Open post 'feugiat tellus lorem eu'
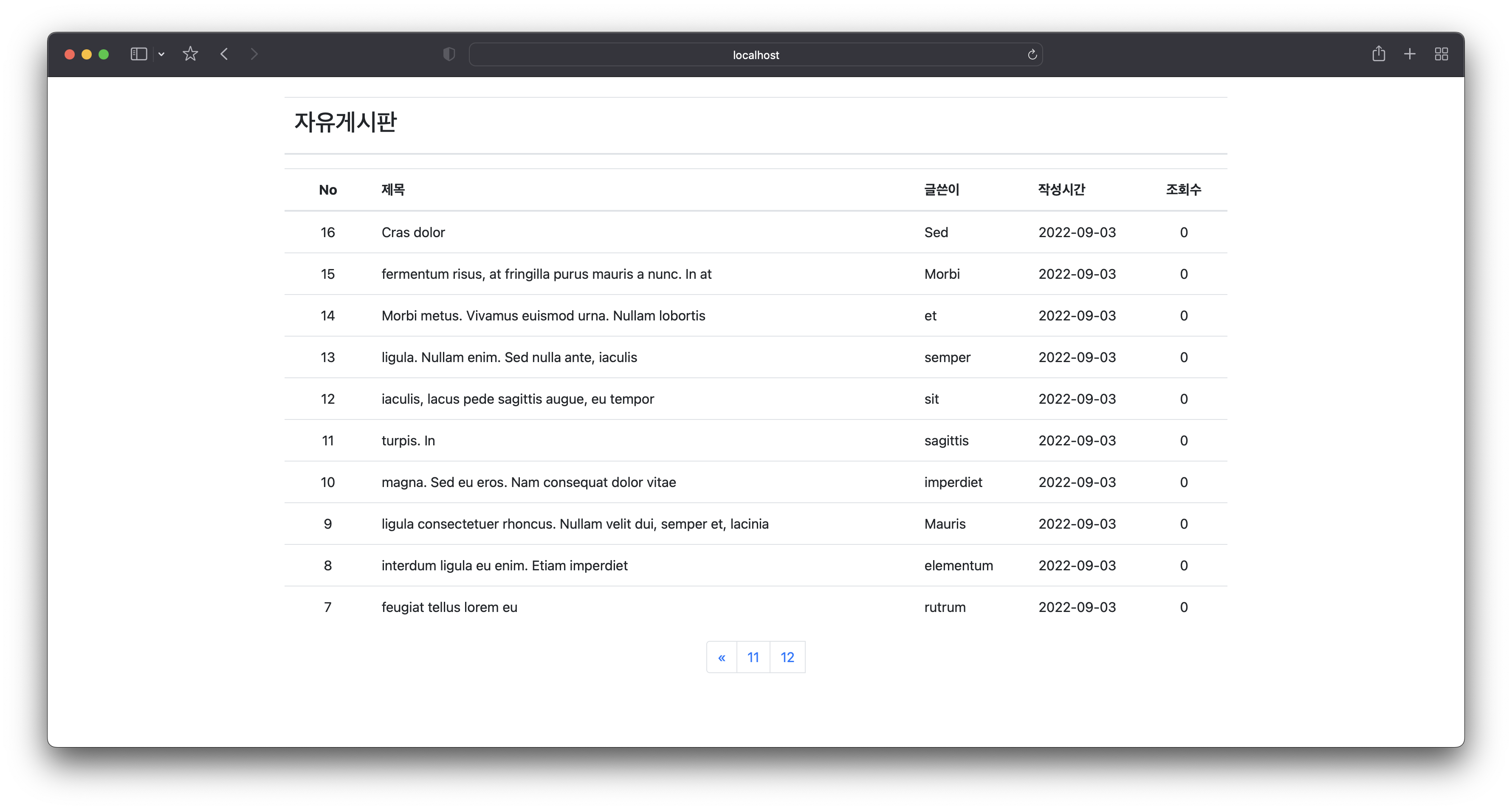The height and width of the screenshot is (810, 1512). pyautogui.click(x=450, y=607)
